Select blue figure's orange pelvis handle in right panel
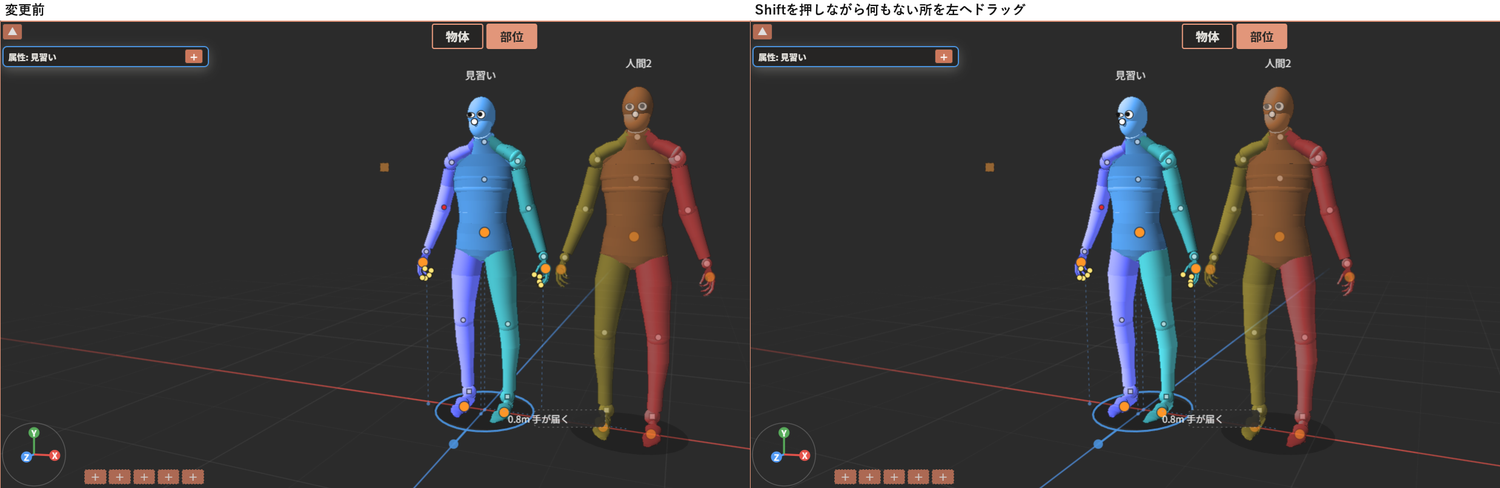 point(1139,232)
